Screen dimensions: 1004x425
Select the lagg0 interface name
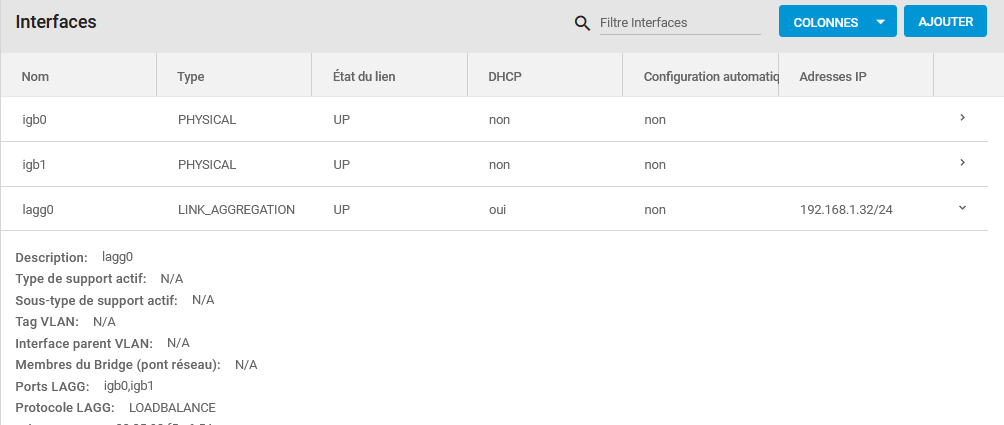pos(38,210)
